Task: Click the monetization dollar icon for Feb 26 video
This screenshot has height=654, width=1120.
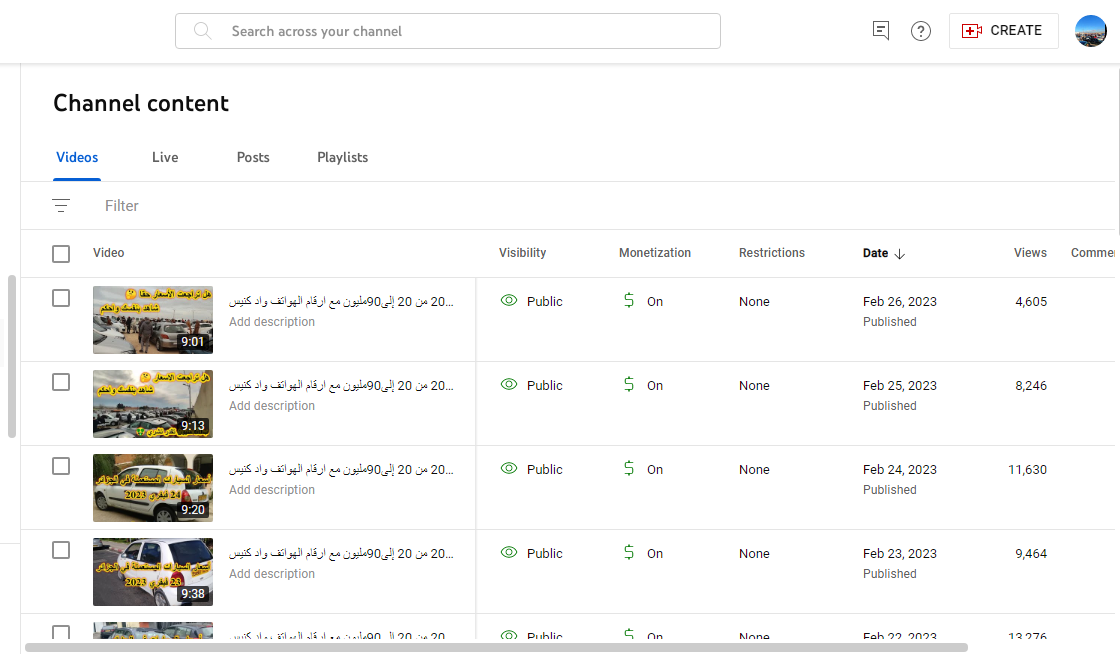Action: (629, 301)
